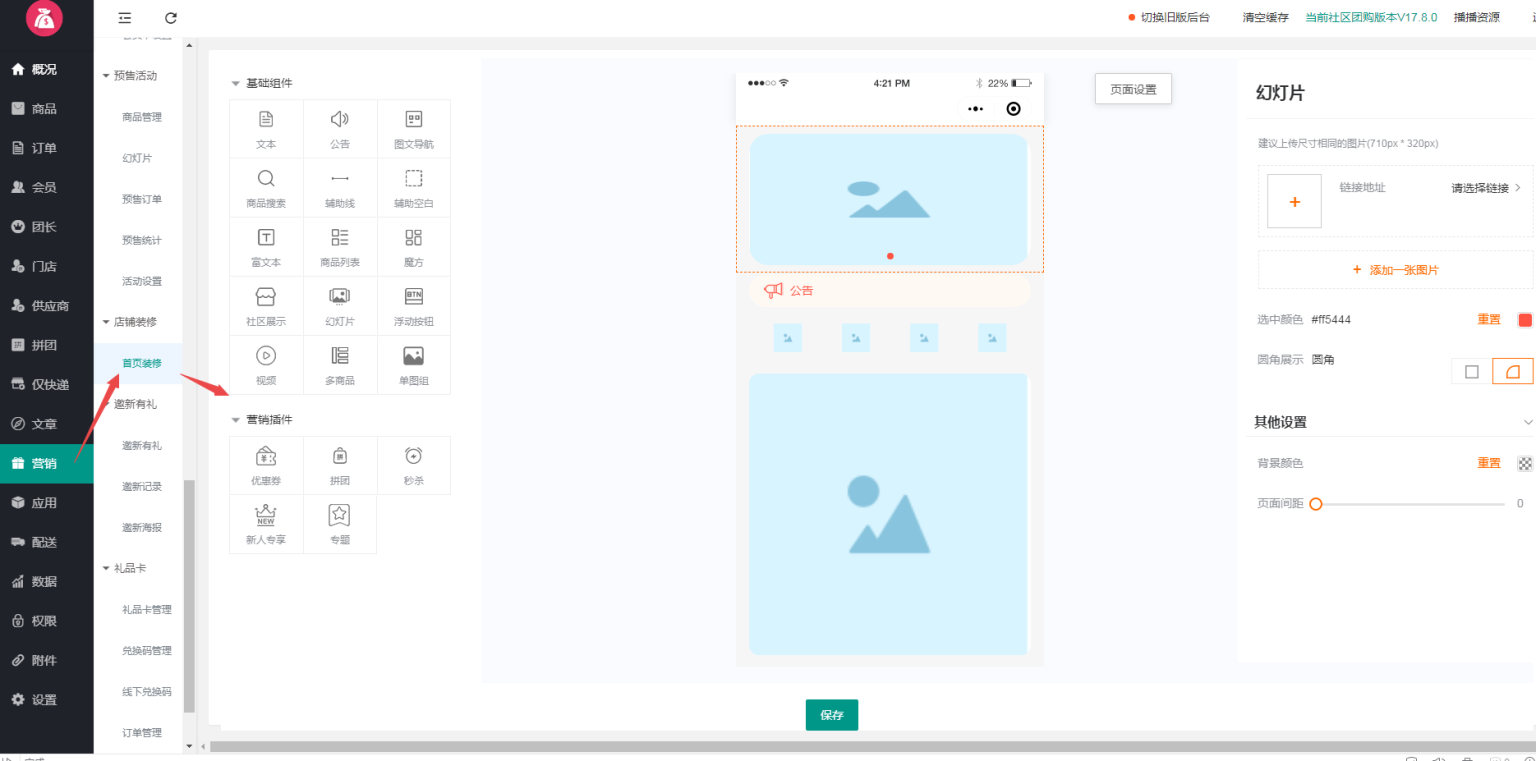Open 首页装修 in the submenu
This screenshot has width=1536, height=761.
(142, 363)
